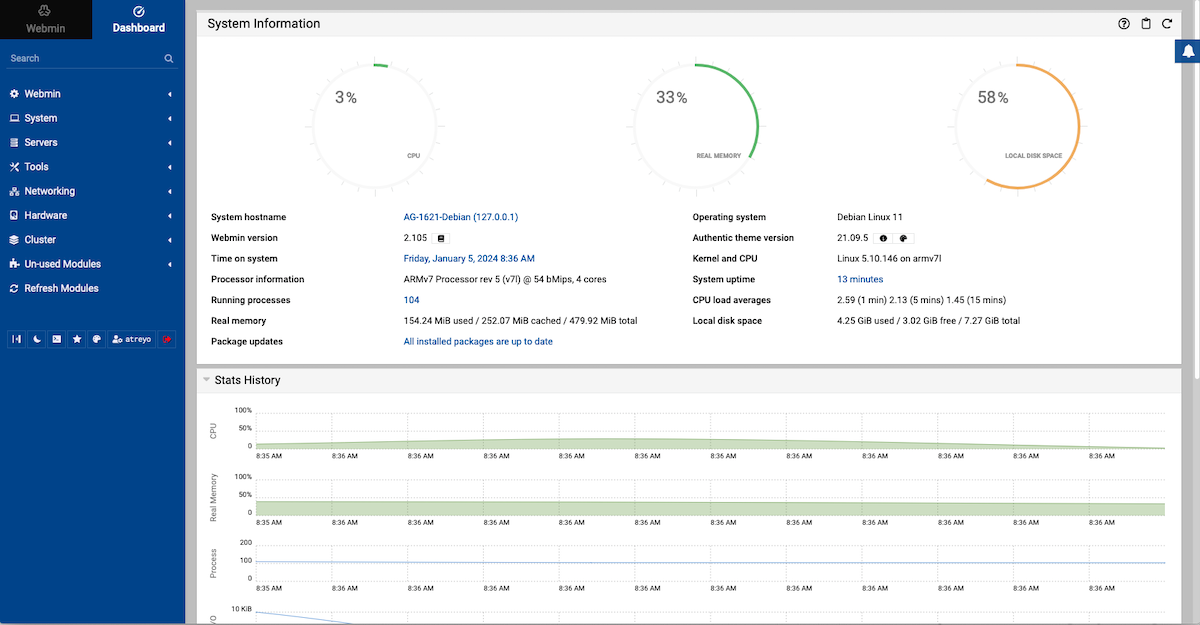This screenshot has height=625, width=1200.
Task: Click the theme version '21.09.5' value
Action: pyautogui.click(x=853, y=238)
